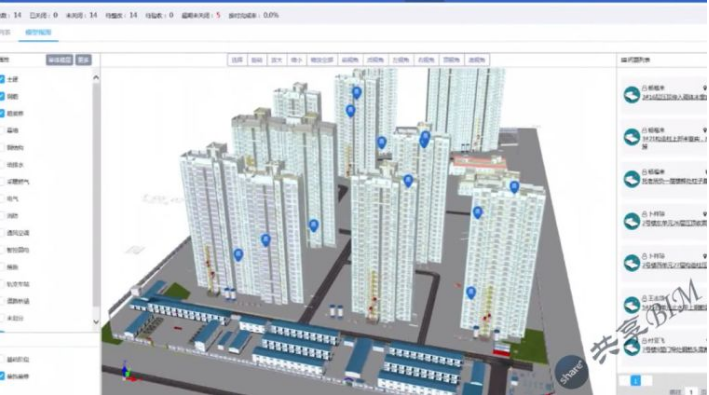Click the 超期未关闭: 5 statistic
709x395 pixels.
[x=201, y=15]
